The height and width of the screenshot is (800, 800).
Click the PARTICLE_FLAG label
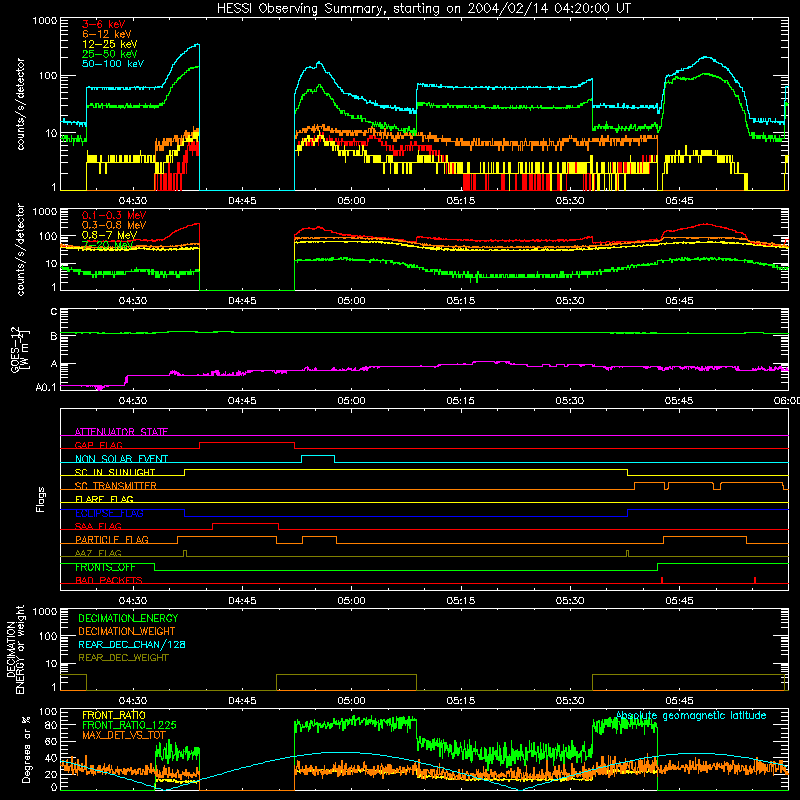point(112,539)
